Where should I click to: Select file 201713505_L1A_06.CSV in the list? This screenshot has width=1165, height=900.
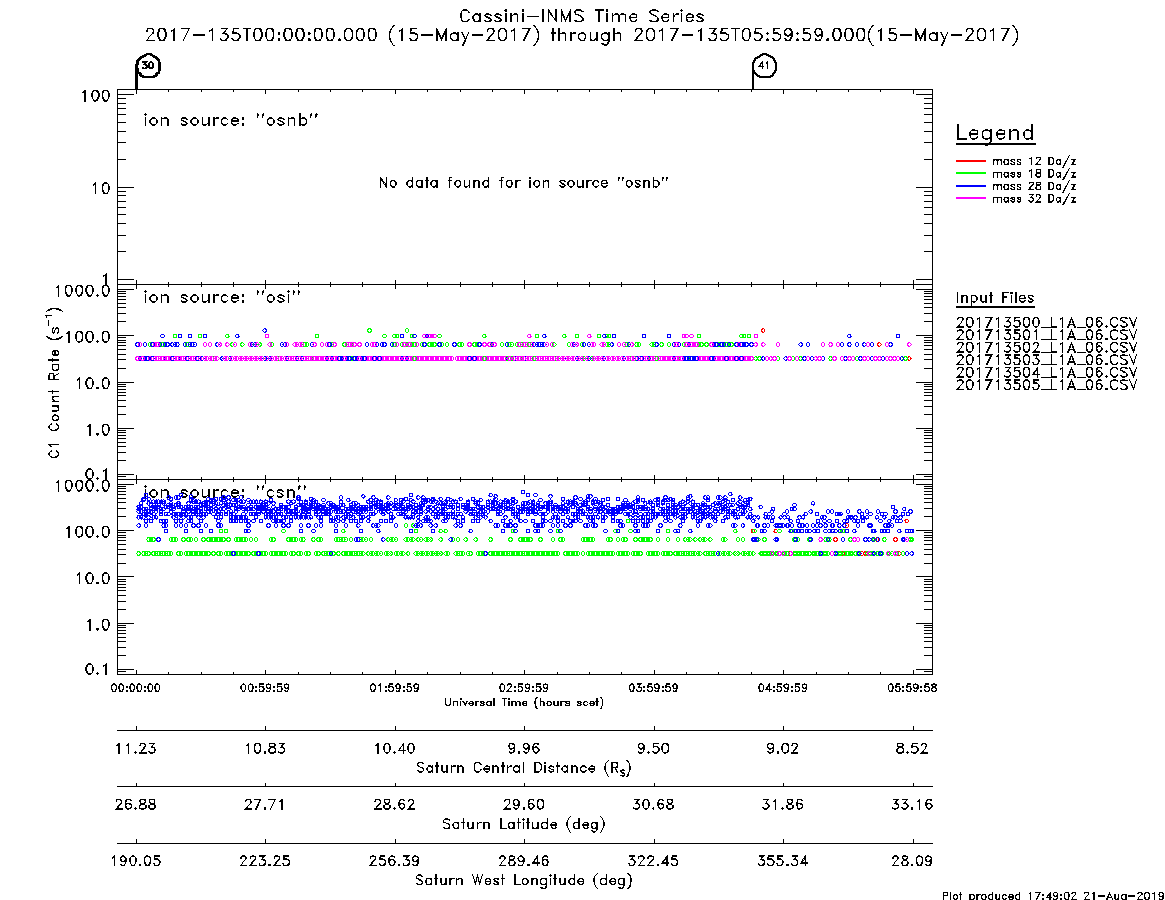coord(1046,385)
